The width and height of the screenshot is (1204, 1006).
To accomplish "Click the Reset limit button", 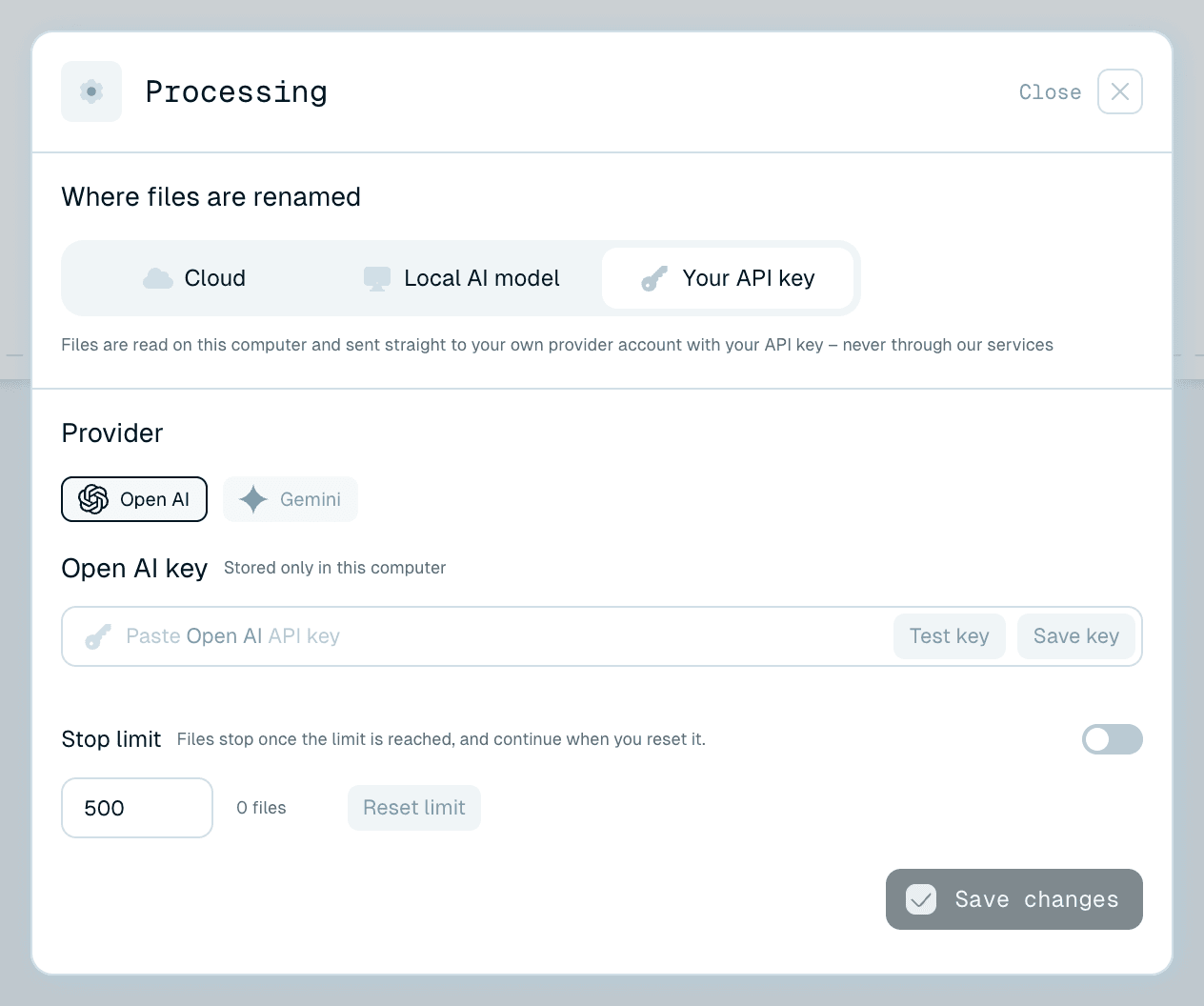I will [414, 808].
